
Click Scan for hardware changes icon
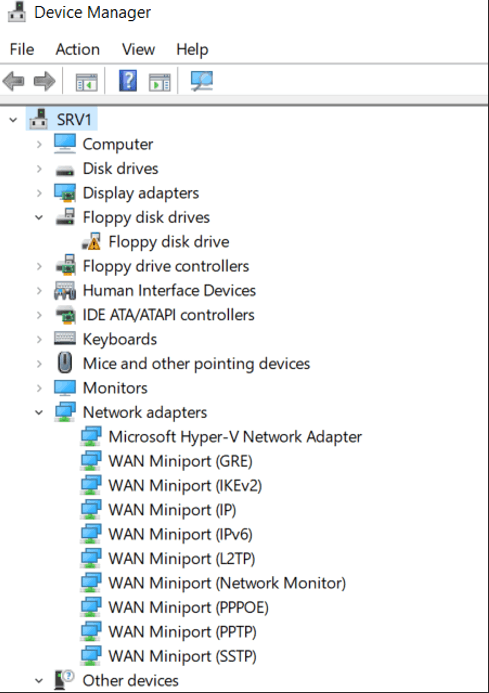(x=202, y=81)
